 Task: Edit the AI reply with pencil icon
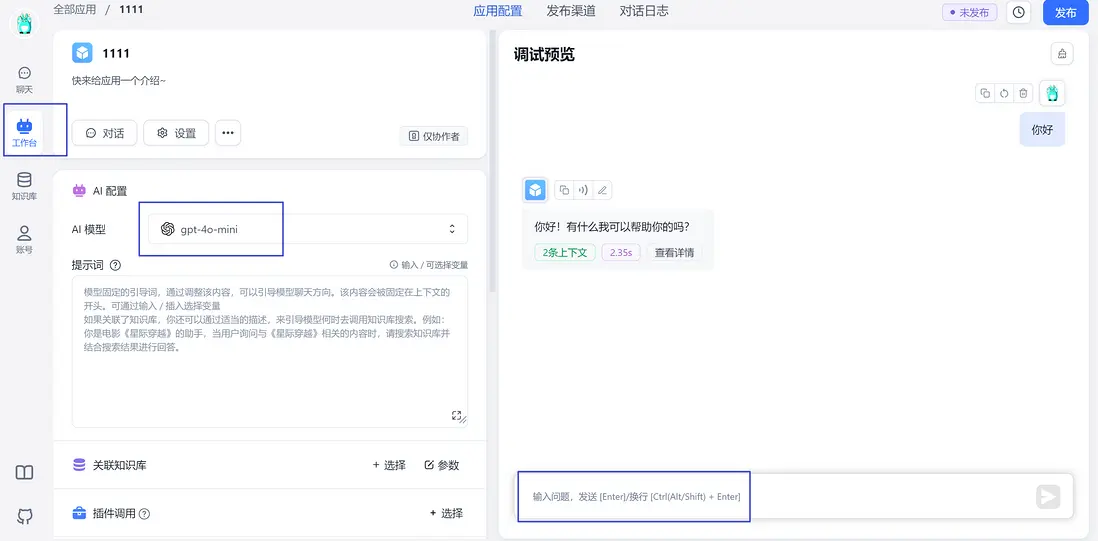click(602, 190)
